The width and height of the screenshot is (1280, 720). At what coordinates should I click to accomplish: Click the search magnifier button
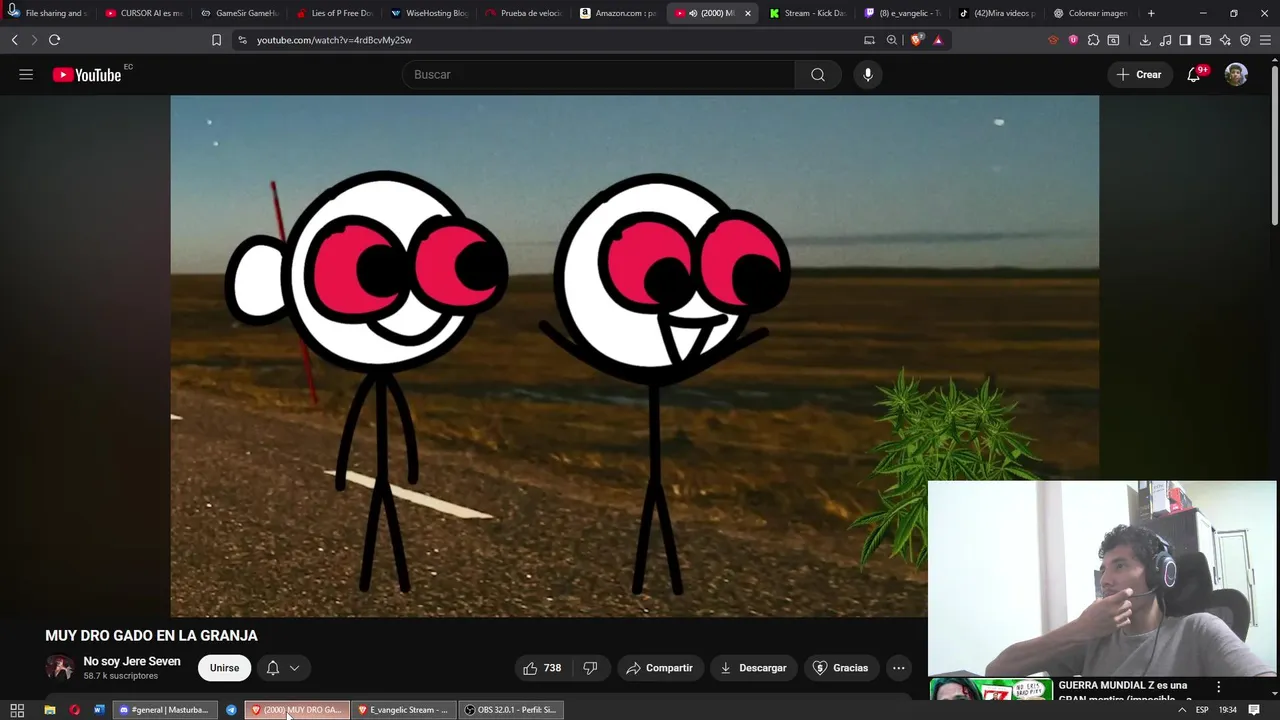pyautogui.click(x=818, y=75)
